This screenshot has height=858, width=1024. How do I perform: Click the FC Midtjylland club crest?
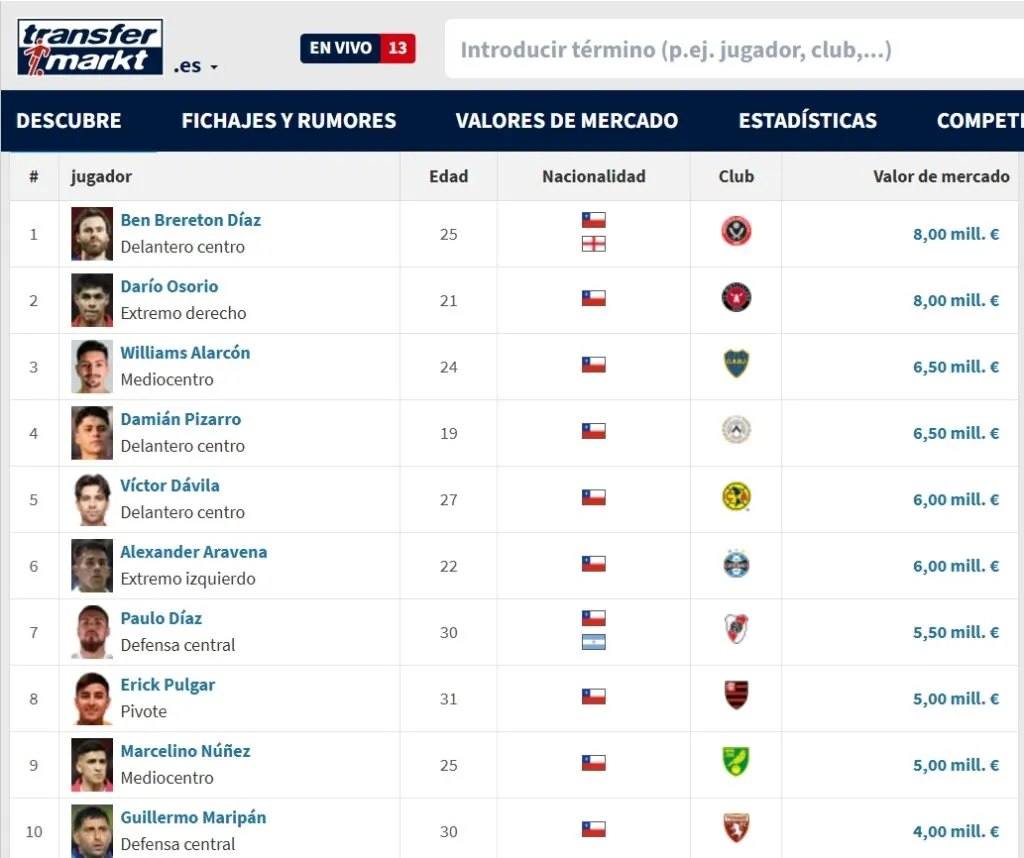[736, 299]
